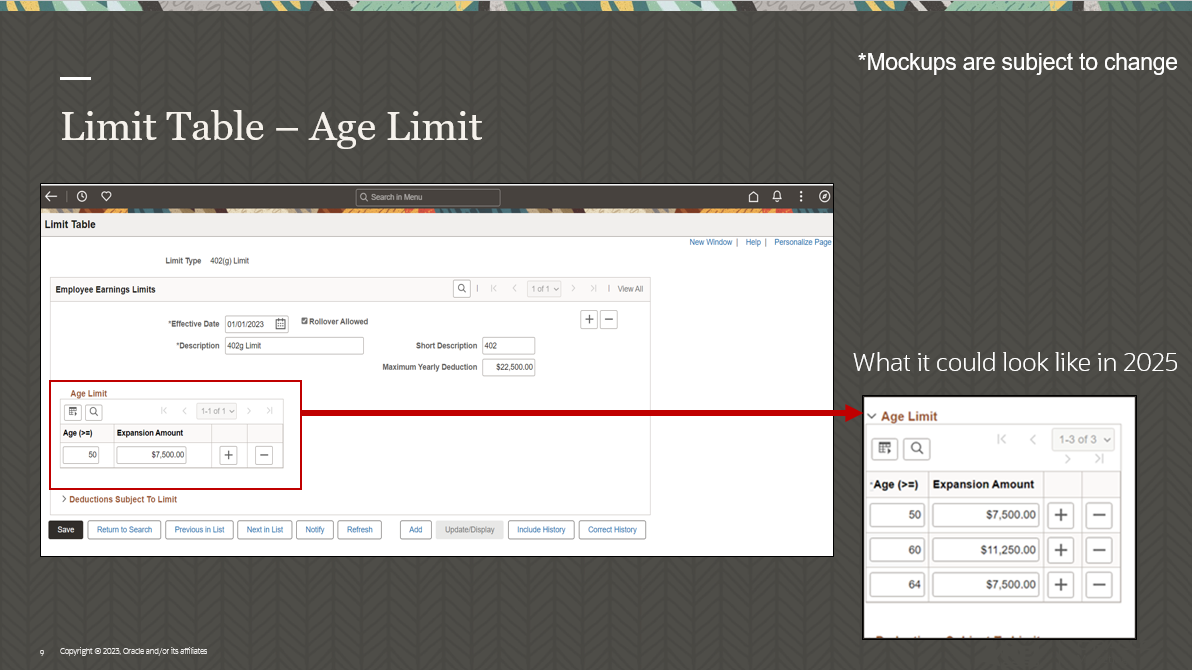
Task: Click Short Description field
Action: 509,345
